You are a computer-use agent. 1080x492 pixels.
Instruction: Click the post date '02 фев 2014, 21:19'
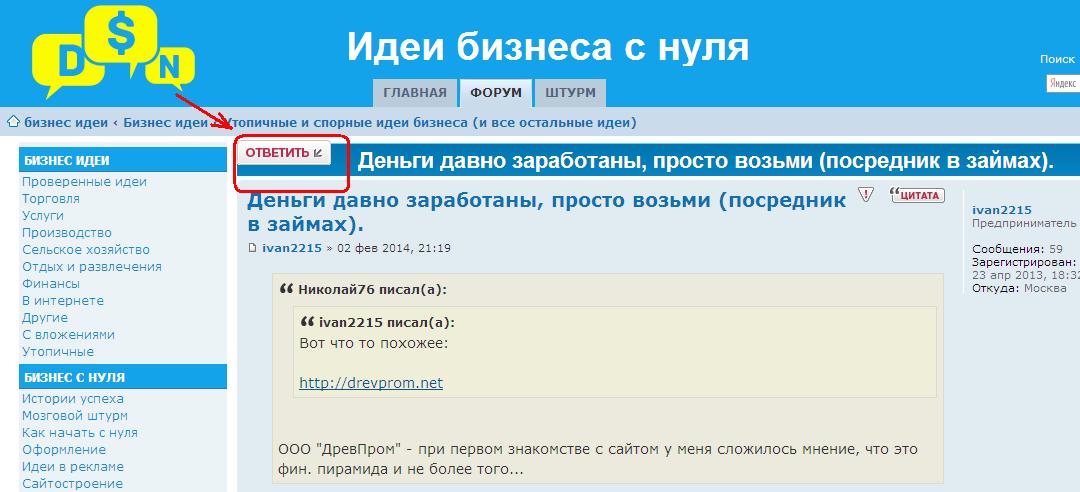(x=394, y=248)
